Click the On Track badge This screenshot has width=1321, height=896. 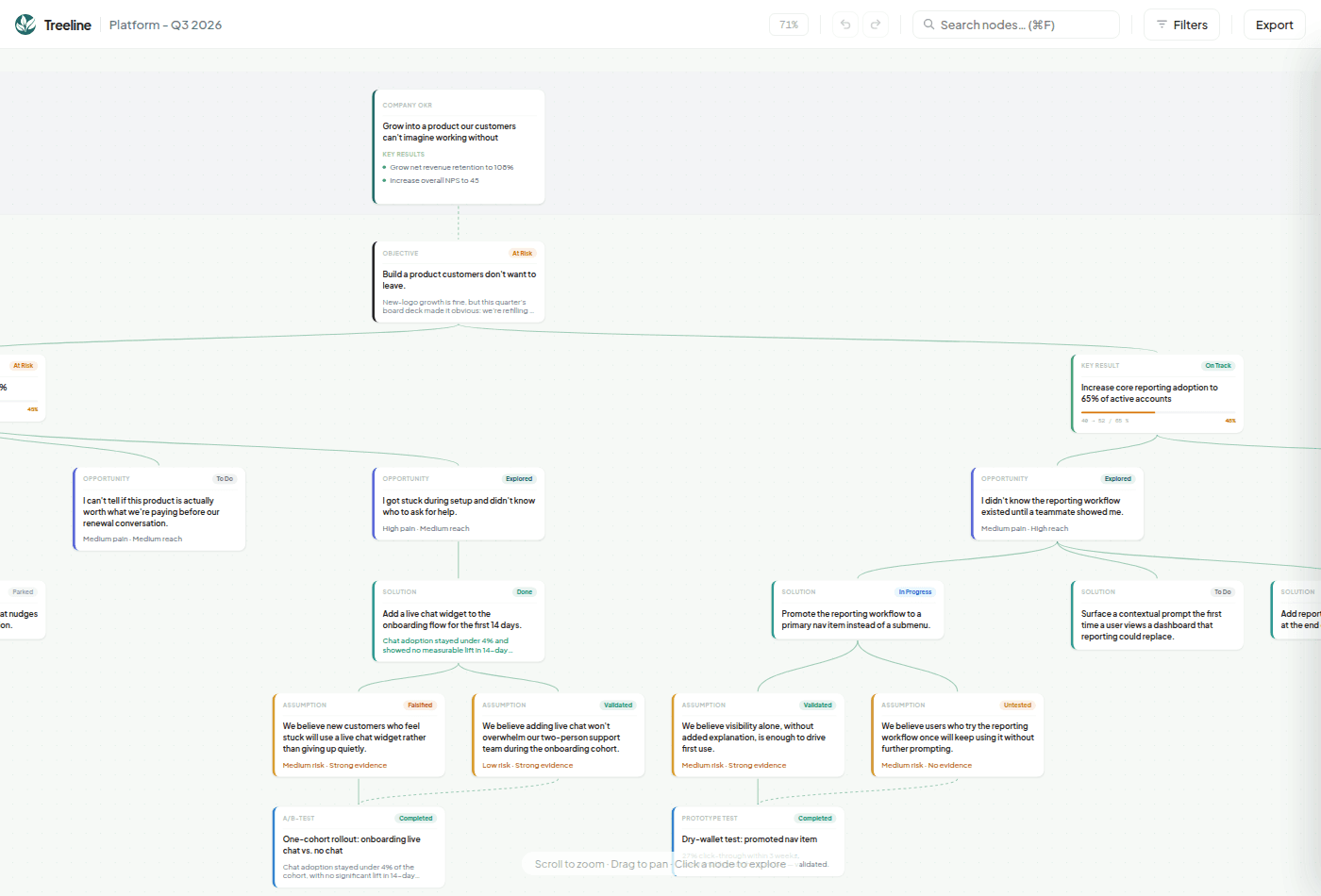pyautogui.click(x=1217, y=366)
